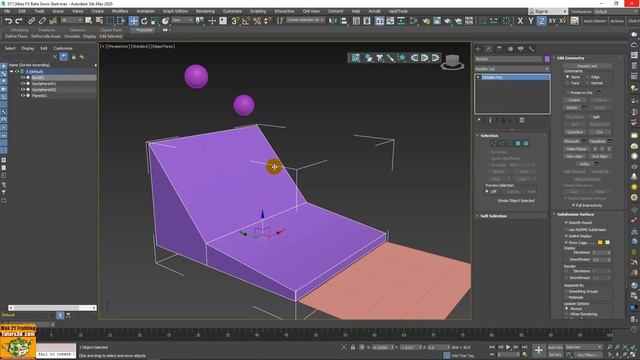640x360 pixels.
Task: Toggle the Smooth Result checkbox
Action: (x=567, y=222)
